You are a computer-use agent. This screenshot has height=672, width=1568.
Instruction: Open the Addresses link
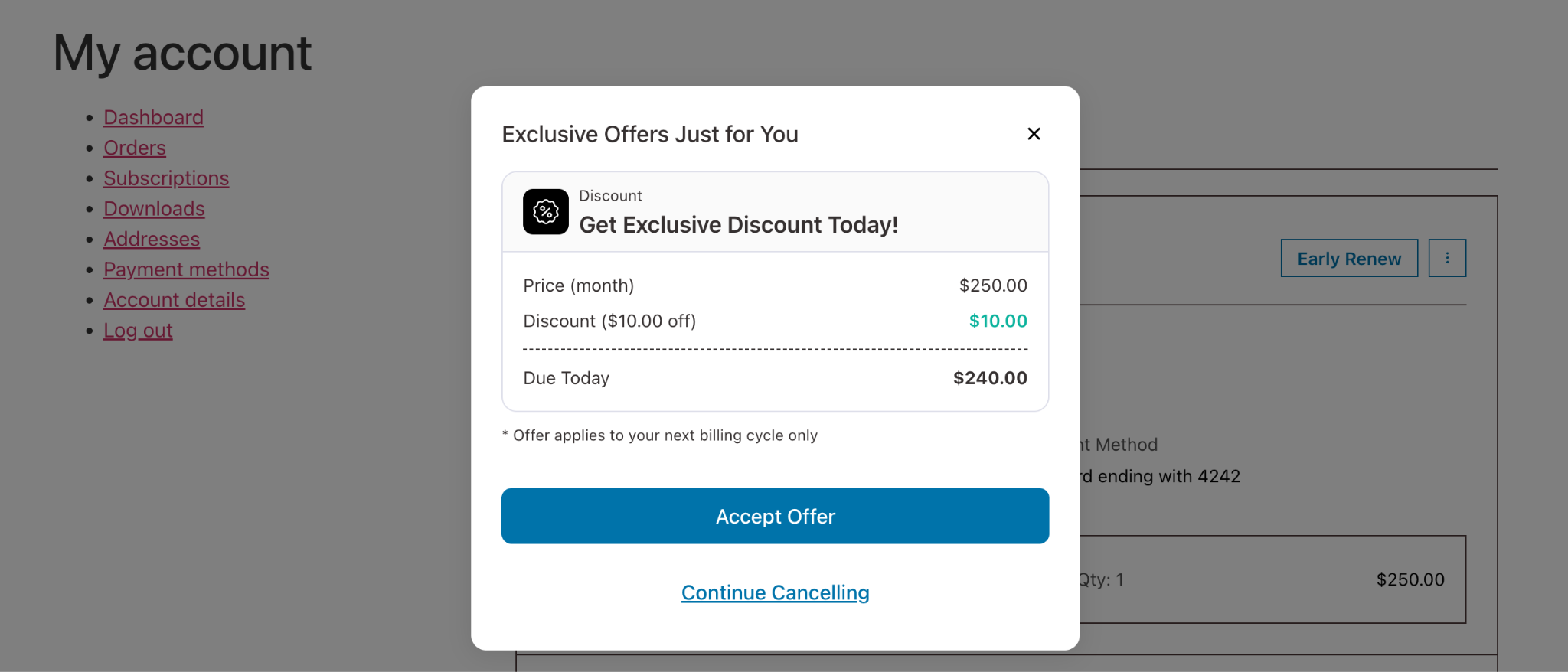(152, 240)
